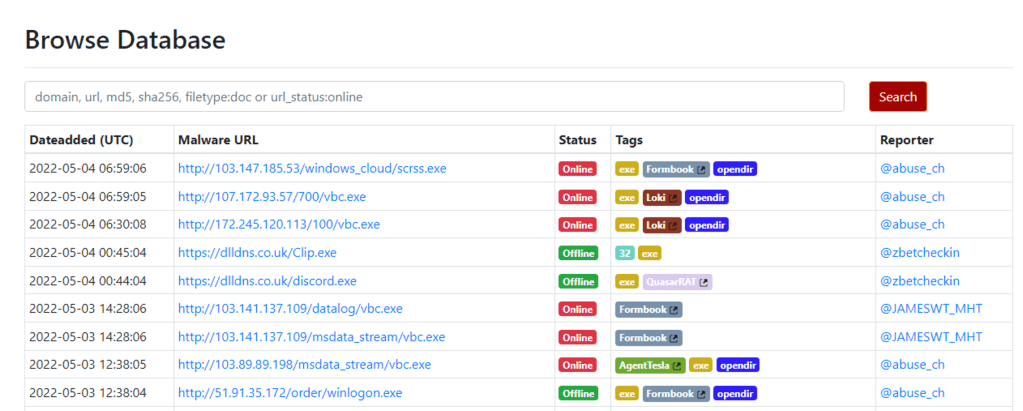
Task: Click Formbook tag in winlogon.exe row
Action: pyautogui.click(x=676, y=394)
